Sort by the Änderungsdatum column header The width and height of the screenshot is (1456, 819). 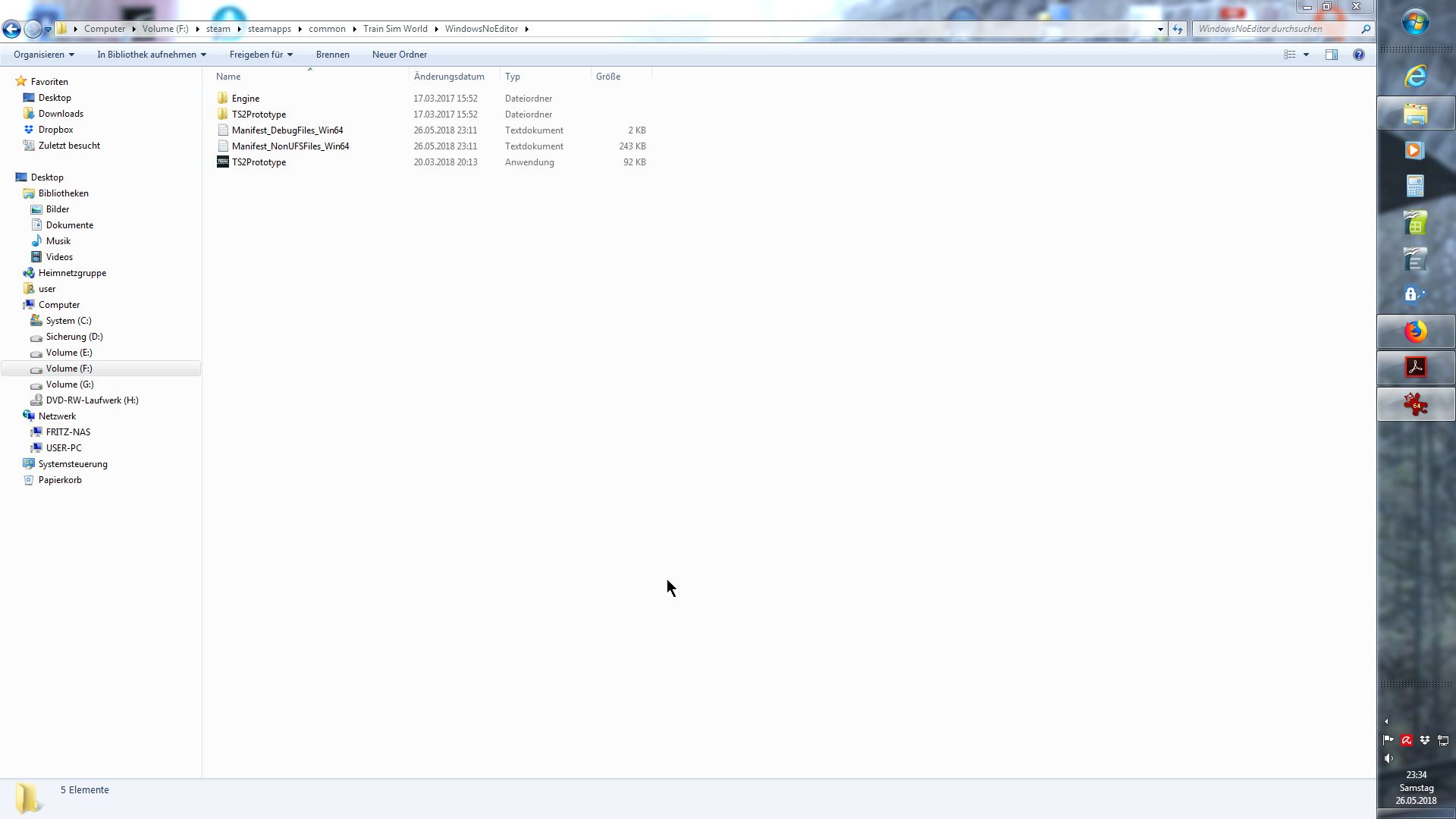point(449,77)
